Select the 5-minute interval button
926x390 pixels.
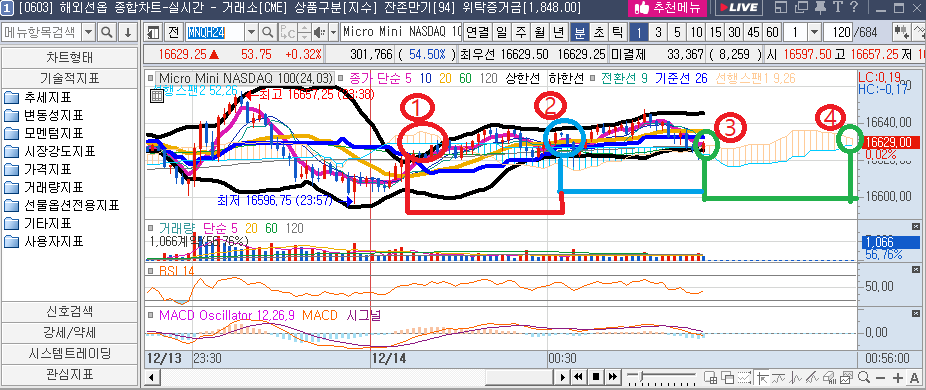pos(677,32)
